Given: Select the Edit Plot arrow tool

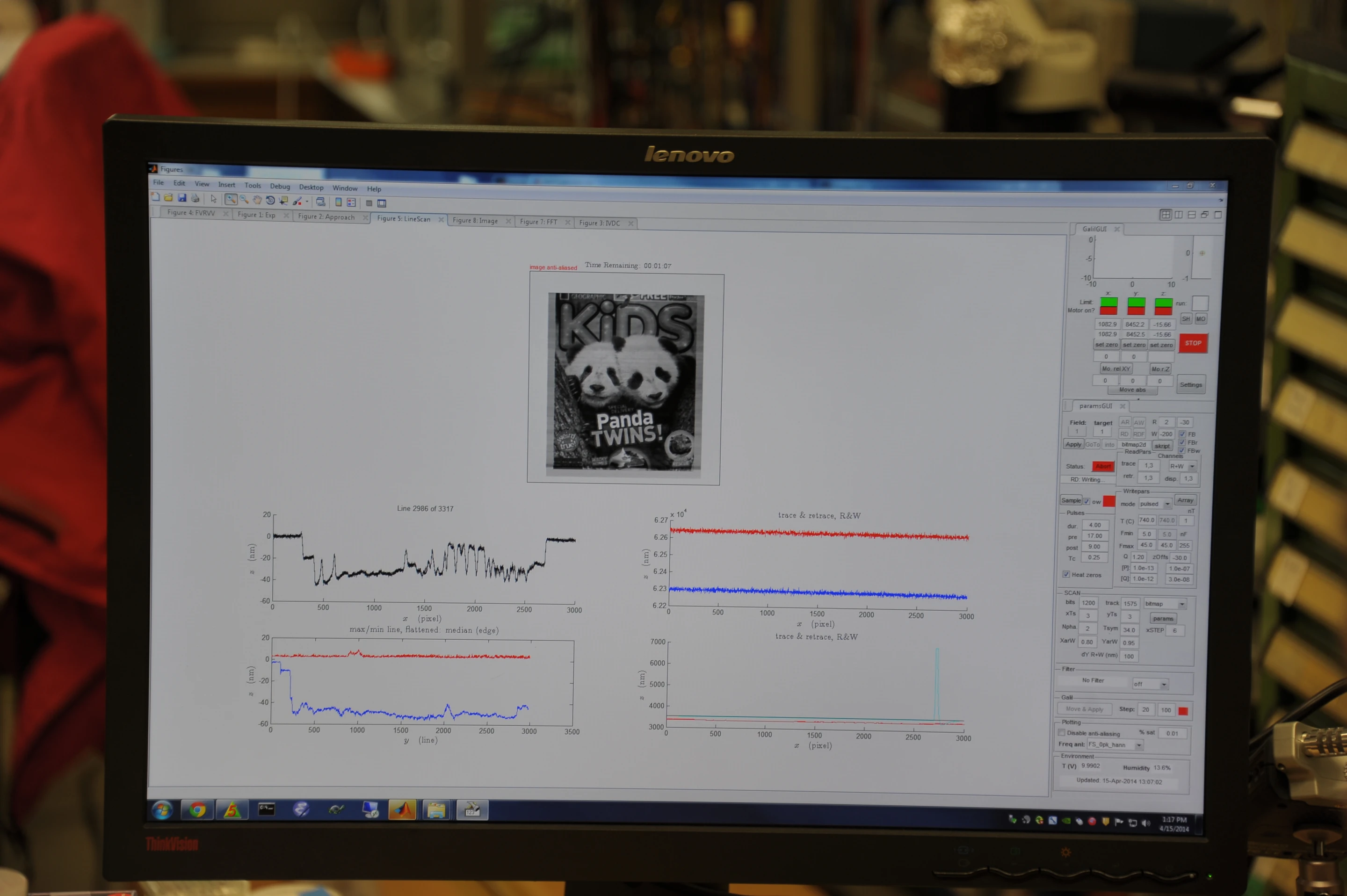Looking at the screenshot, I should pos(214,199).
